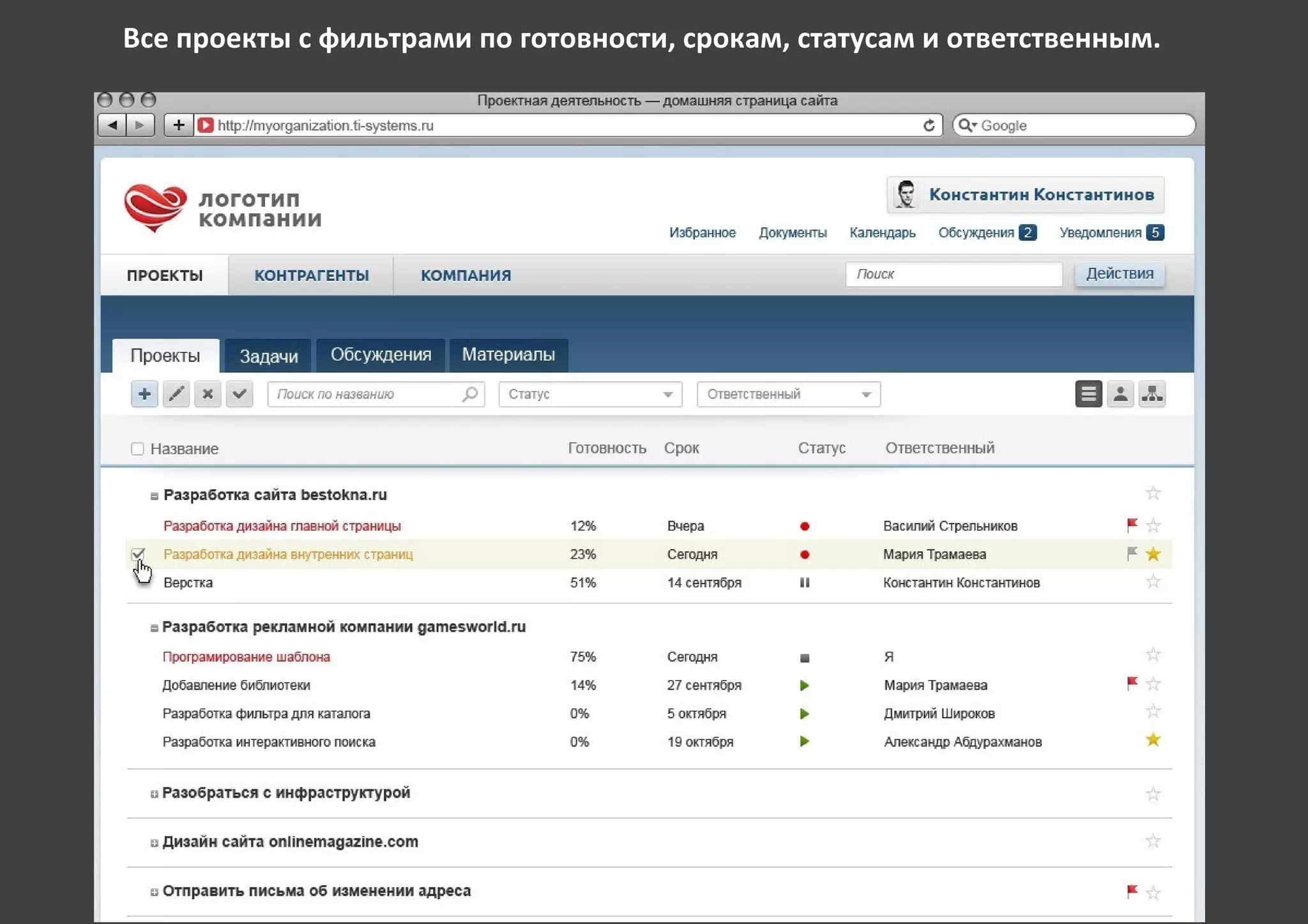This screenshot has width=1308, height=924.
Task: Open the Разработка дизайна главной страницы task
Action: 282,526
